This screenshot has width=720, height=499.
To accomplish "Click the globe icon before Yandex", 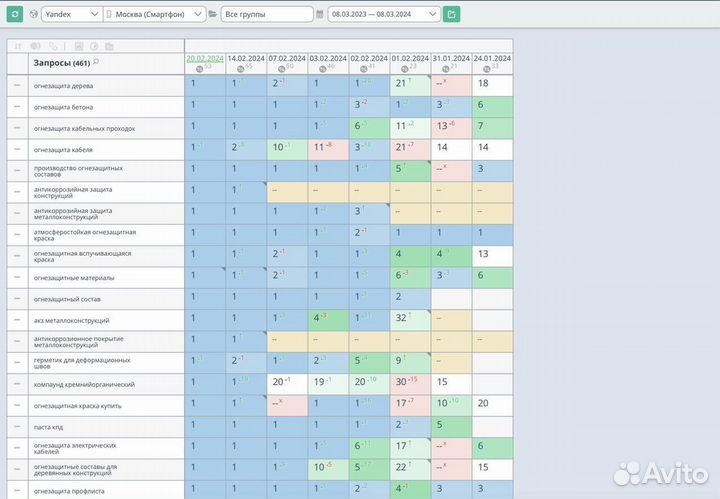I will 35,14.
